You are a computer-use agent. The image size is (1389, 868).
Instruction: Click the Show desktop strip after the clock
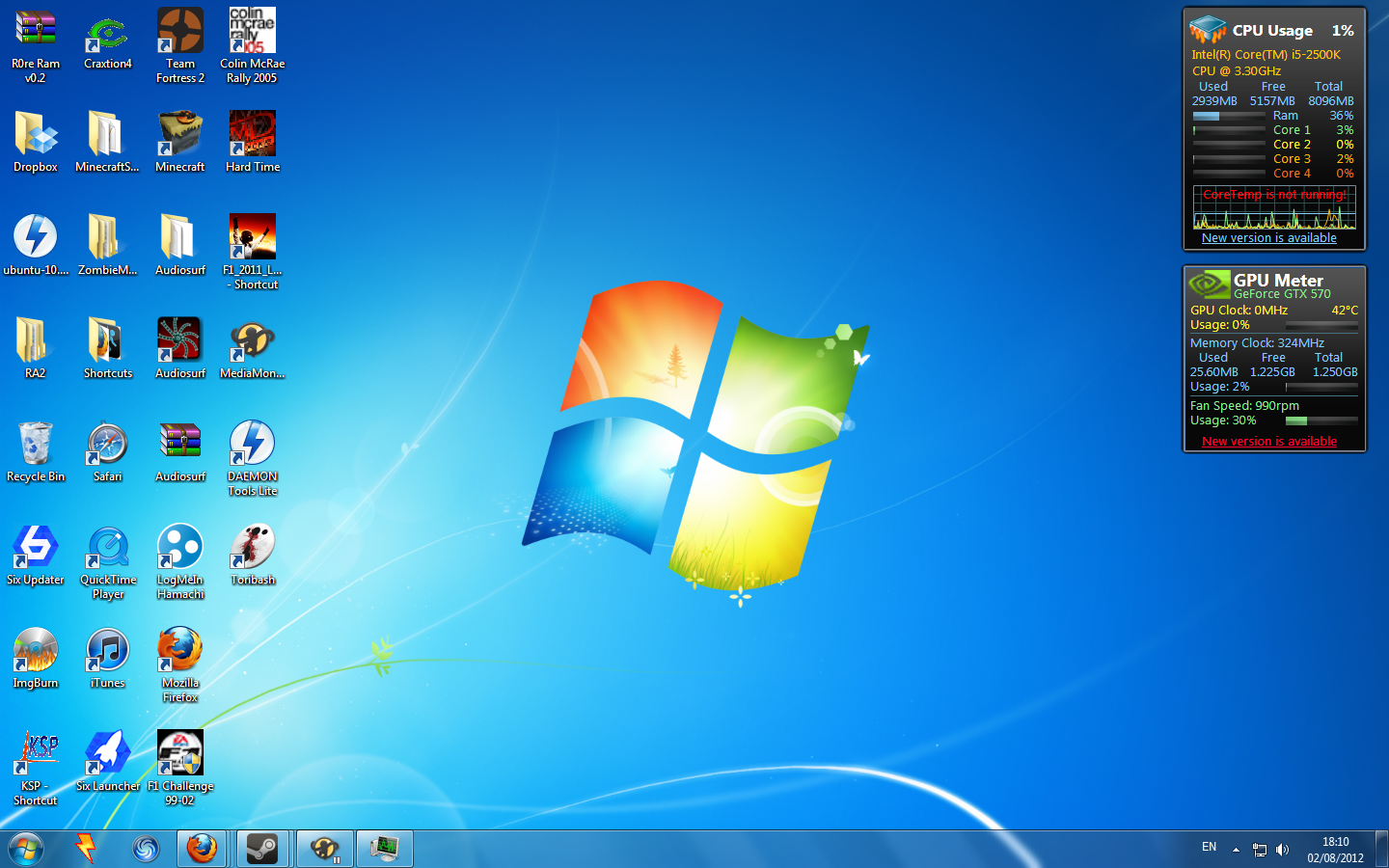pyautogui.click(x=1381, y=849)
